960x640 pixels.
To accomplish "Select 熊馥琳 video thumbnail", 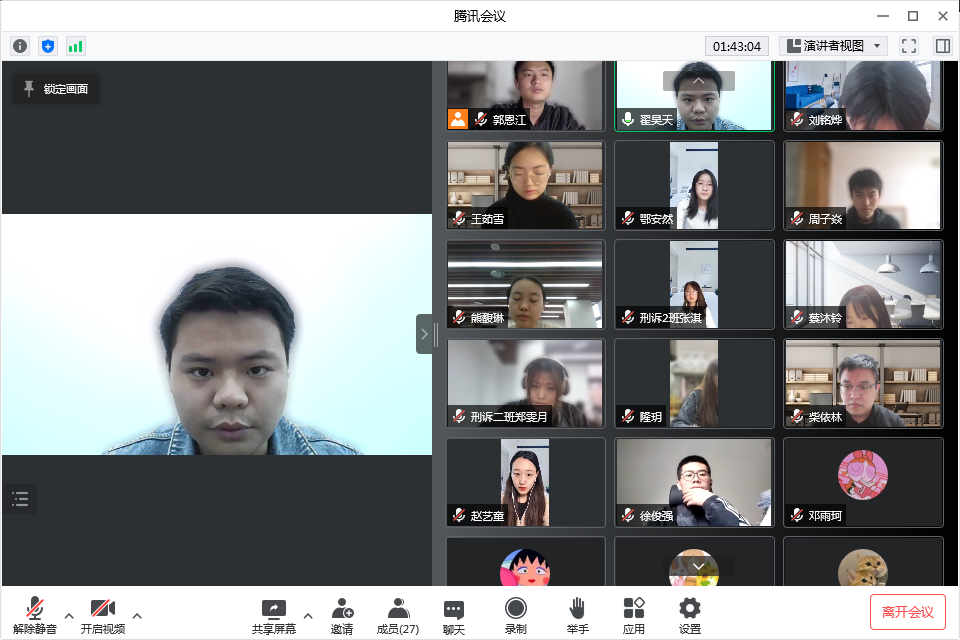I will (525, 285).
